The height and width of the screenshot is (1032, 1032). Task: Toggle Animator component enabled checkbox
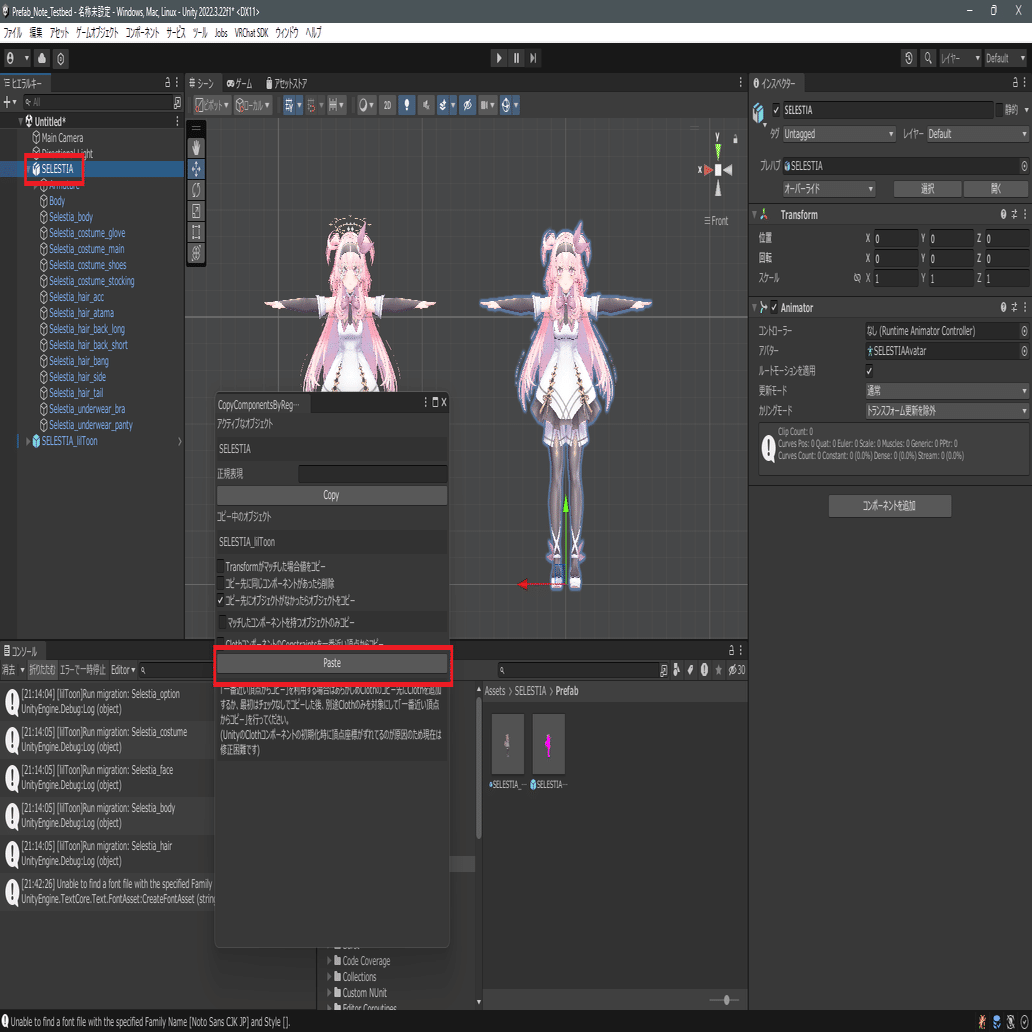tap(774, 307)
